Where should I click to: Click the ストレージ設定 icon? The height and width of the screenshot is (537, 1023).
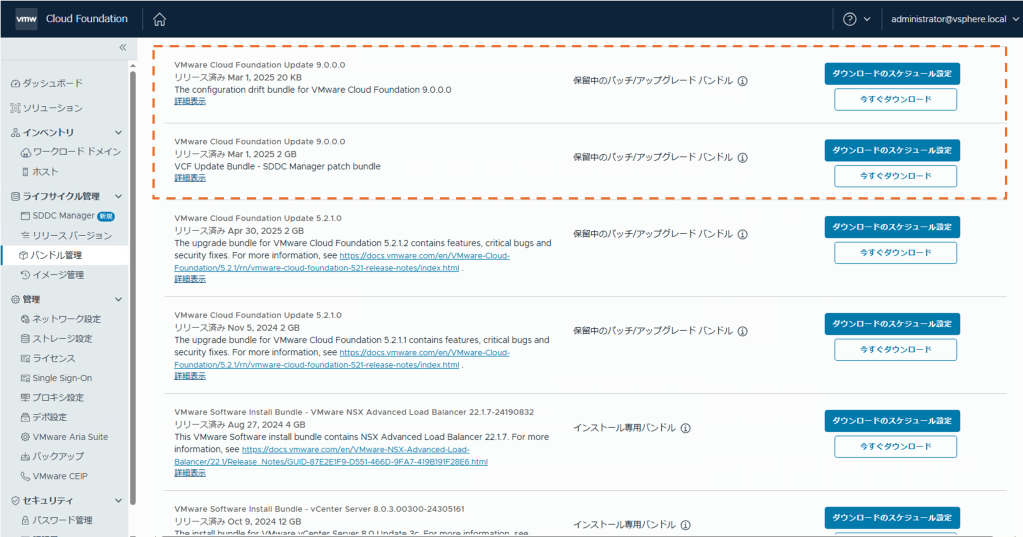[x=25, y=339]
